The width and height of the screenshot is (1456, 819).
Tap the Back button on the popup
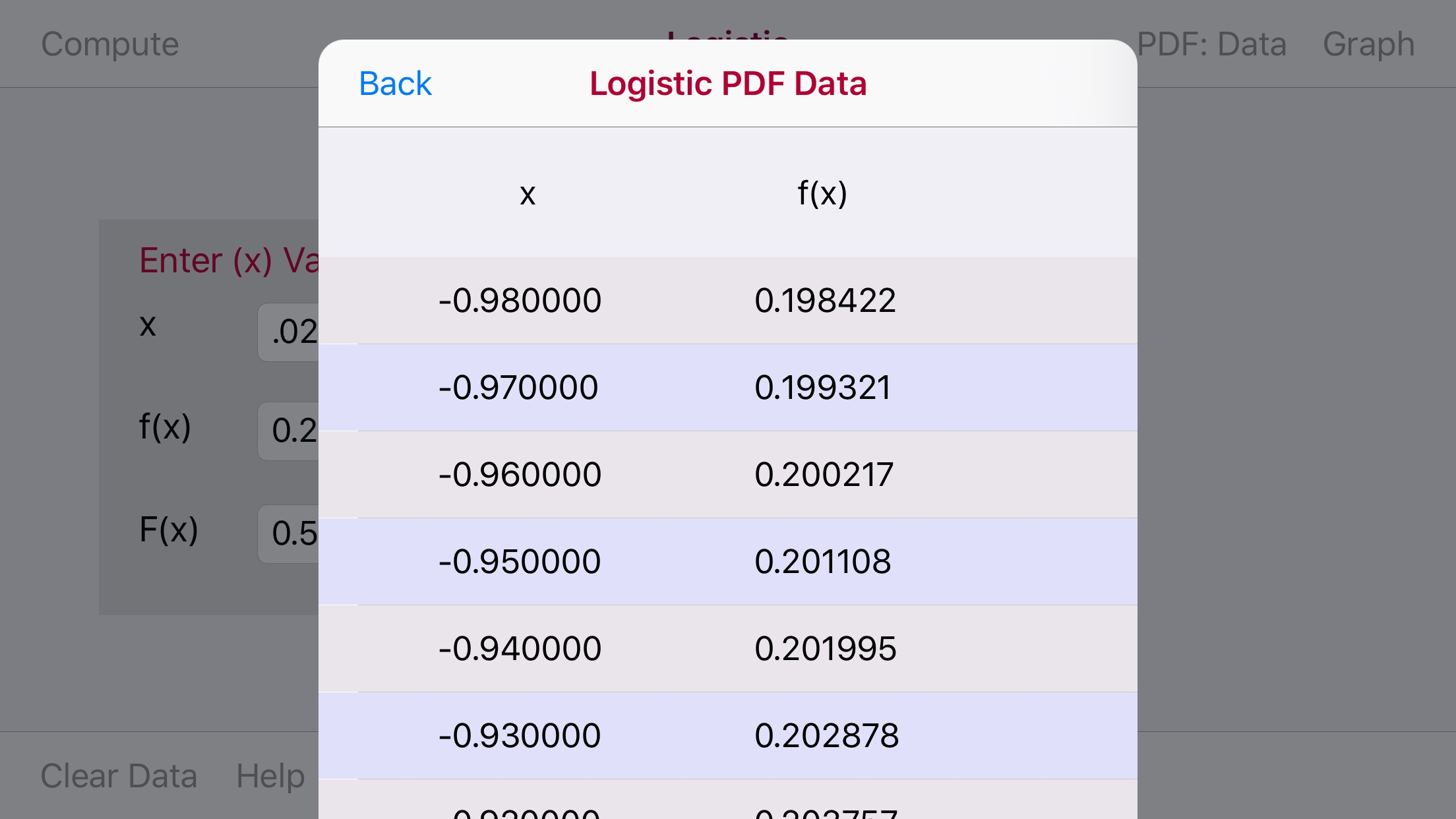click(x=394, y=82)
